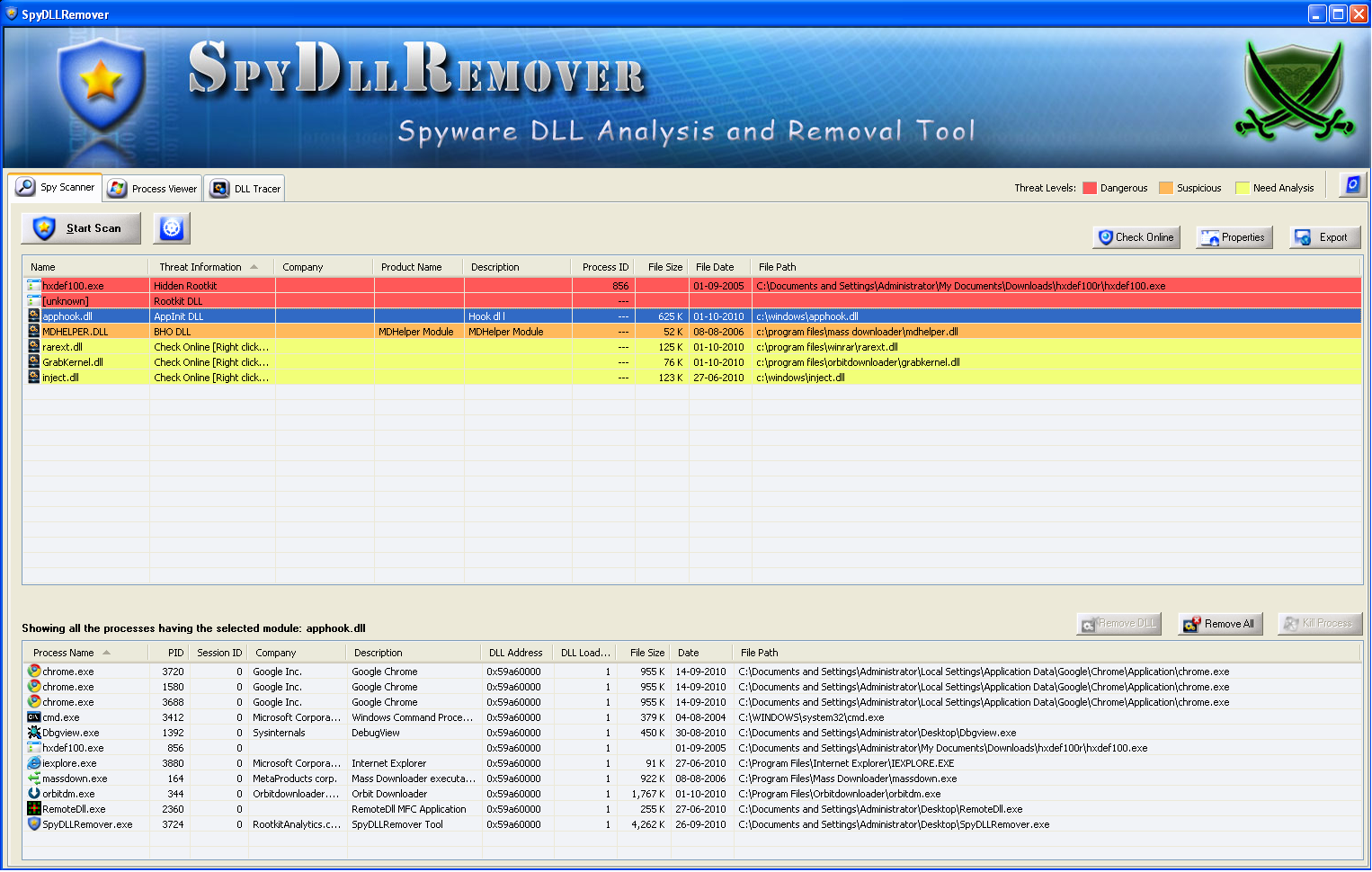Click the blue icon right of Need Analysis

pos(1352,185)
